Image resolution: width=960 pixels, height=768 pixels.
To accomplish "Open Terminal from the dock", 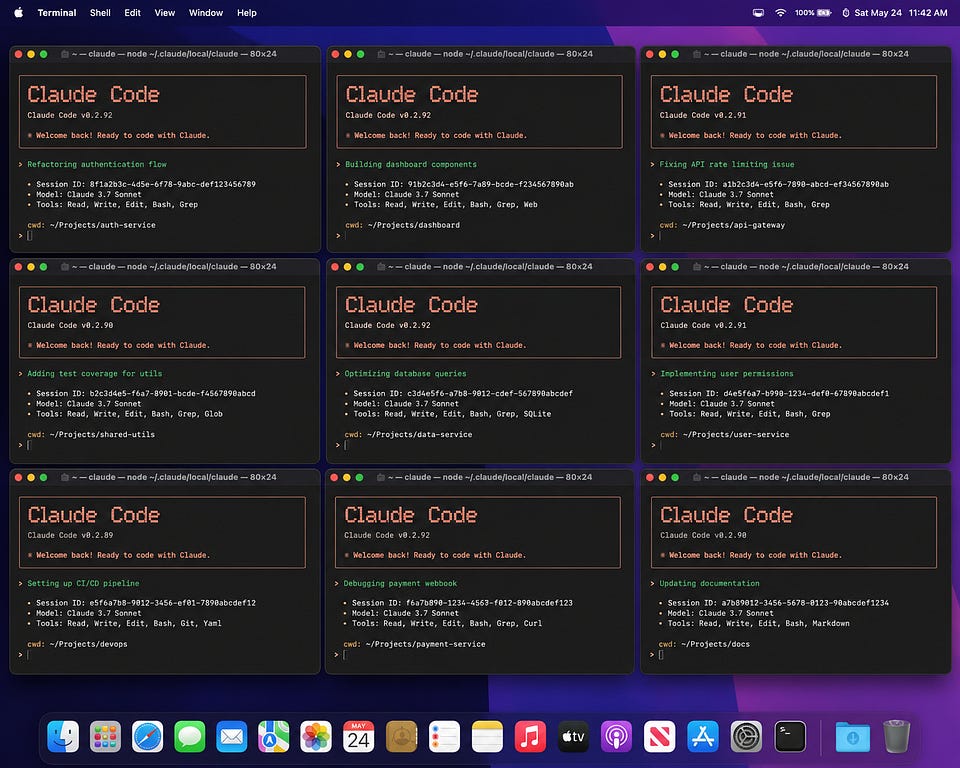I will tap(790, 736).
